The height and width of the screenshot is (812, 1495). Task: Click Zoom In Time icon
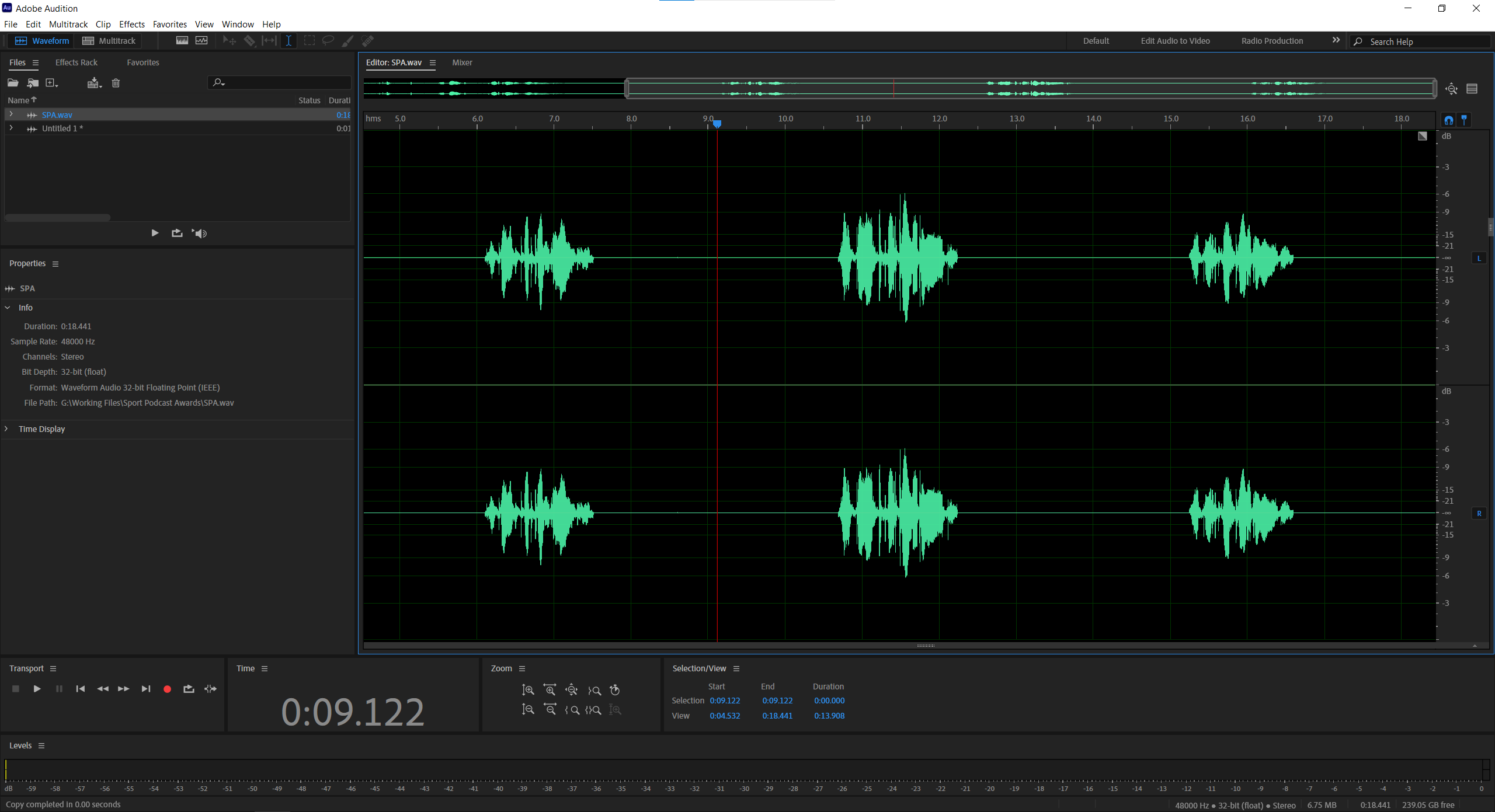550,690
